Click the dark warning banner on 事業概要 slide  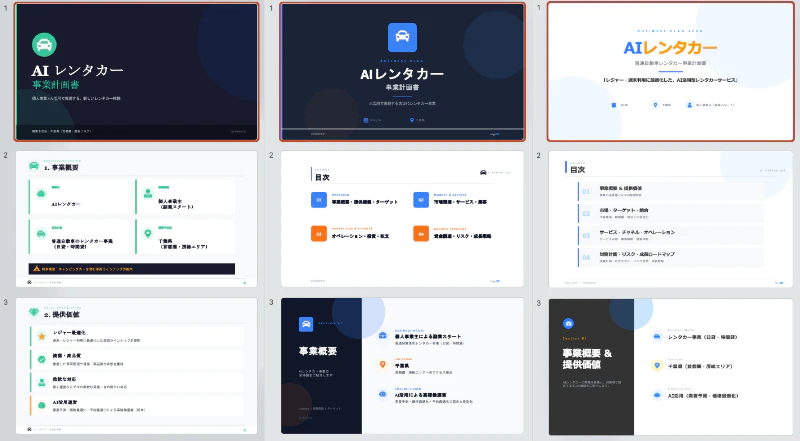pos(132,269)
